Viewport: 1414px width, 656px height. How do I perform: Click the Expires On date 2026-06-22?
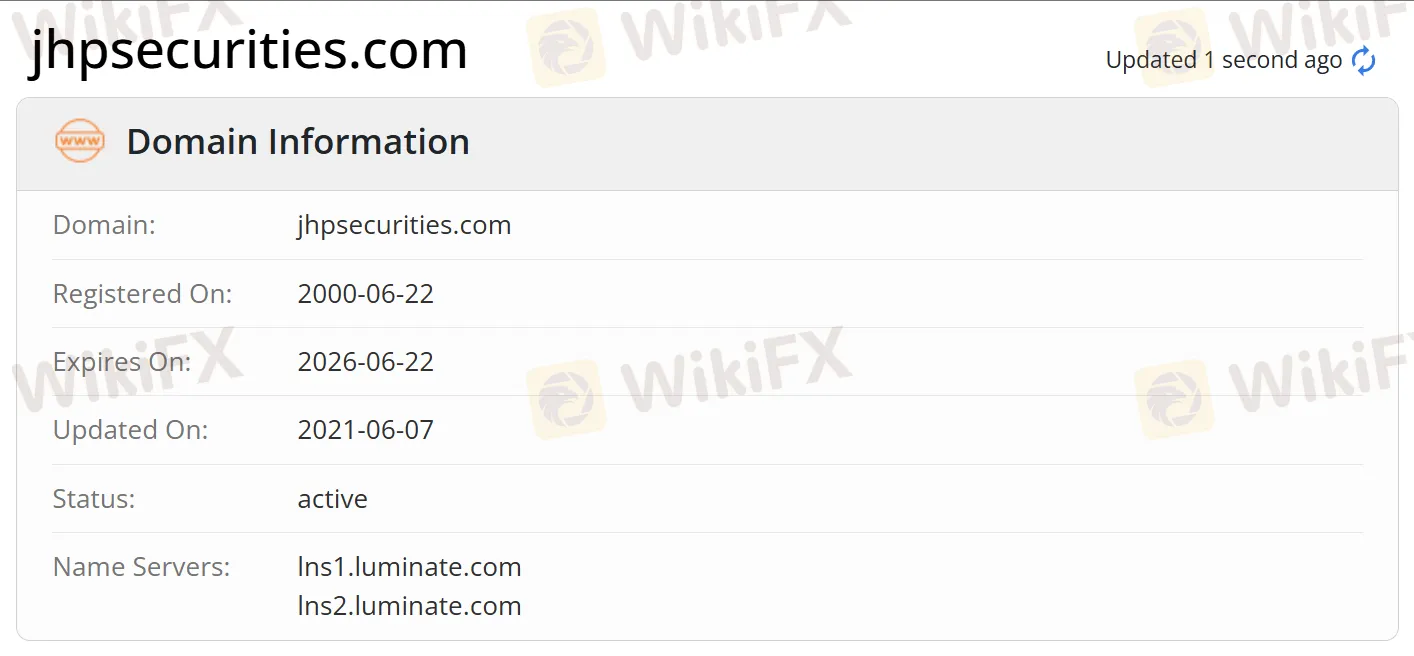[366, 362]
